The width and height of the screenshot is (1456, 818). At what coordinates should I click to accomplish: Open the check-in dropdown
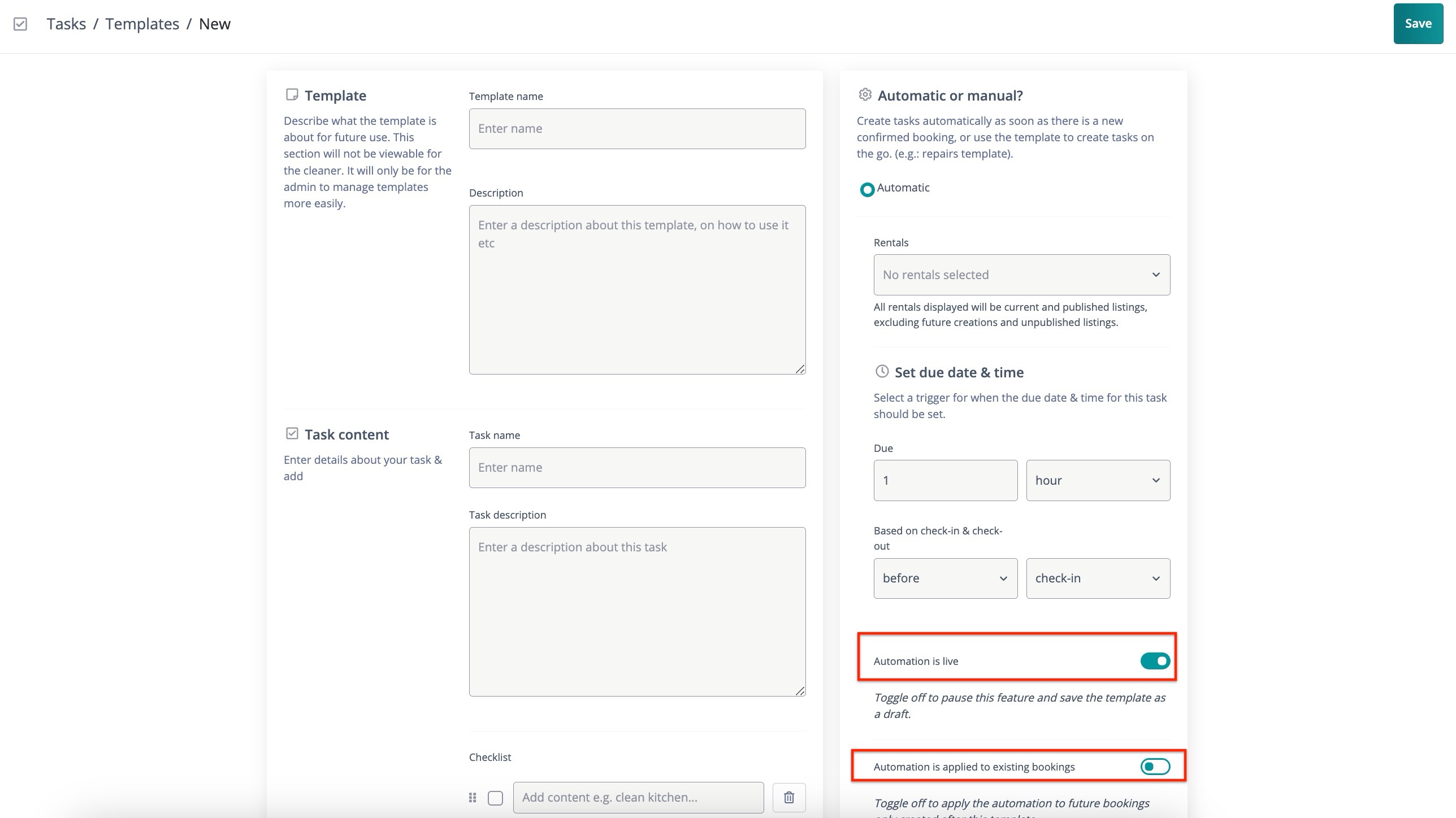click(x=1098, y=578)
